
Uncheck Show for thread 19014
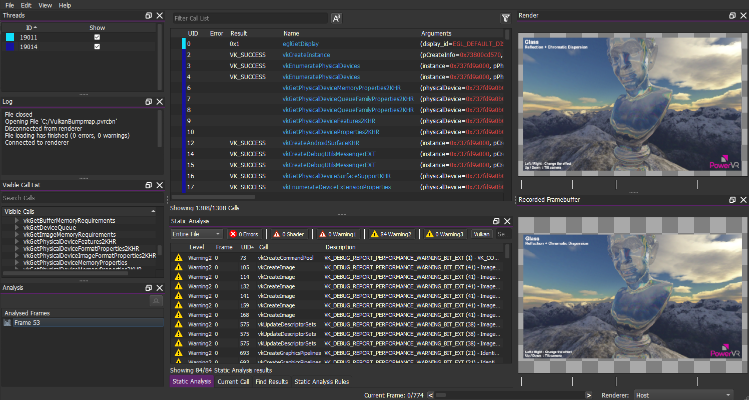click(x=97, y=46)
